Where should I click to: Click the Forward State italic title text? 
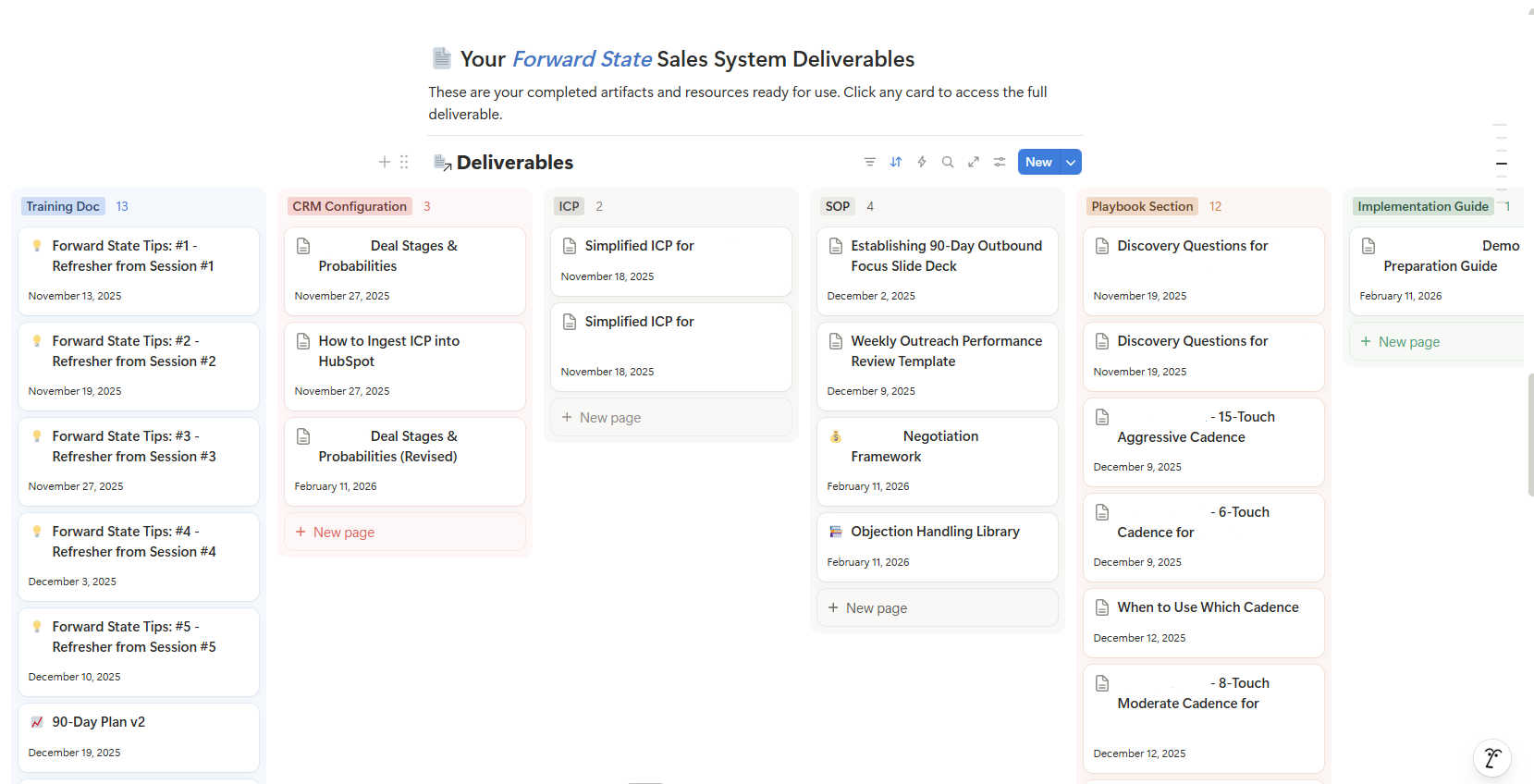(x=582, y=59)
